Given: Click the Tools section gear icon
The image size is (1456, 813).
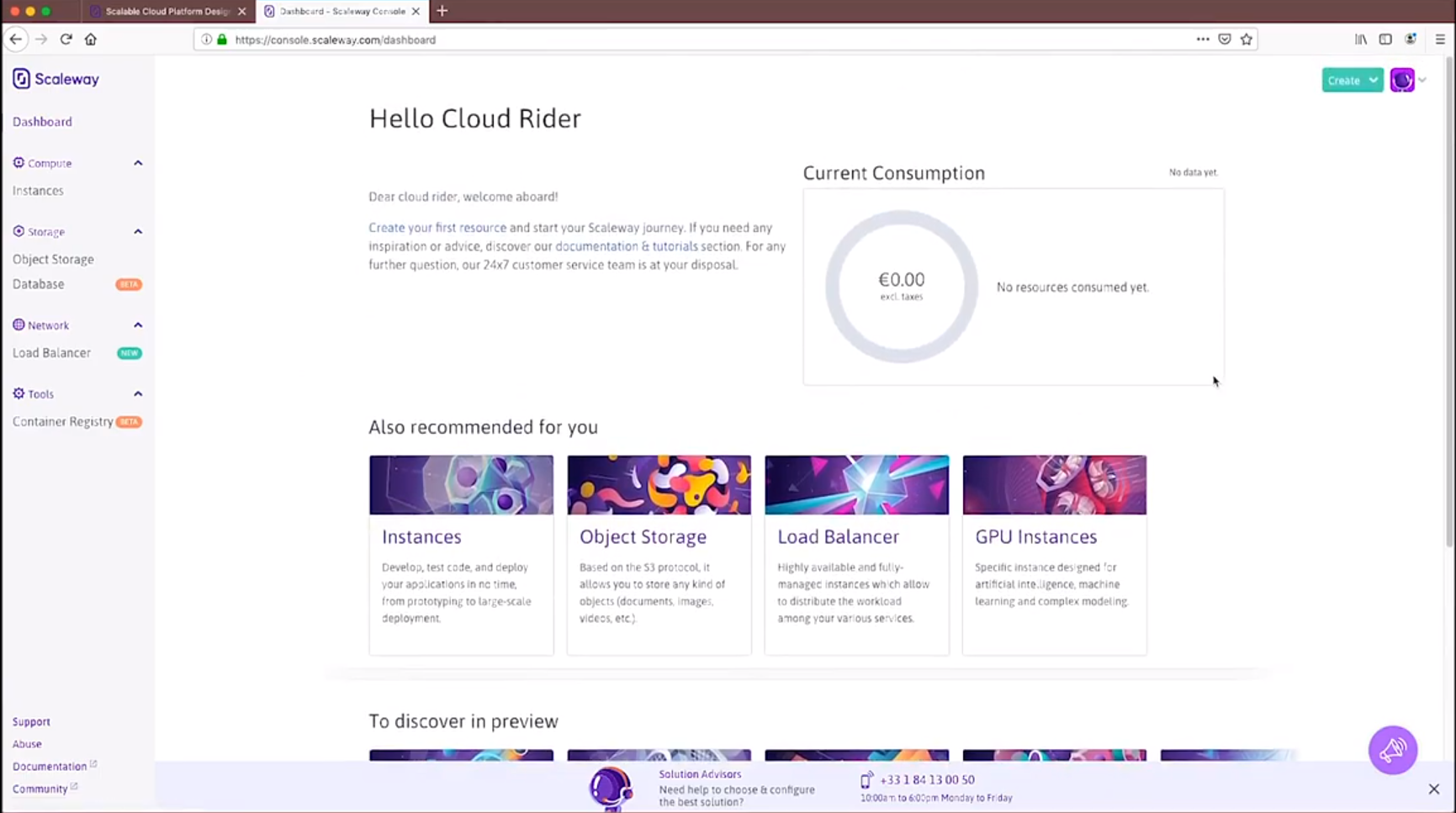Looking at the screenshot, I should tap(19, 393).
